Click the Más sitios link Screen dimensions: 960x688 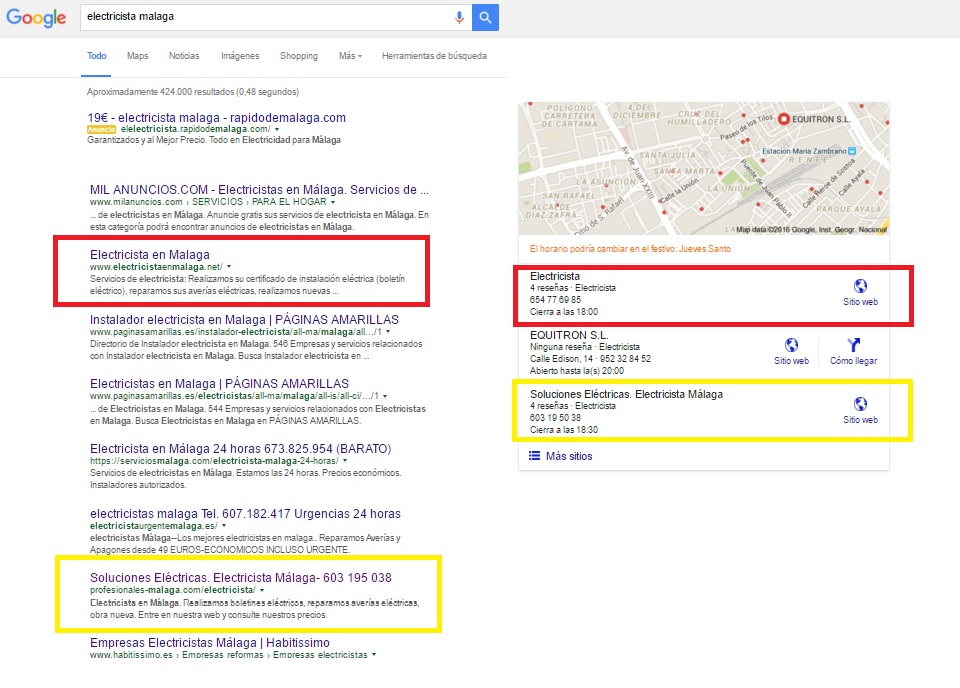569,456
